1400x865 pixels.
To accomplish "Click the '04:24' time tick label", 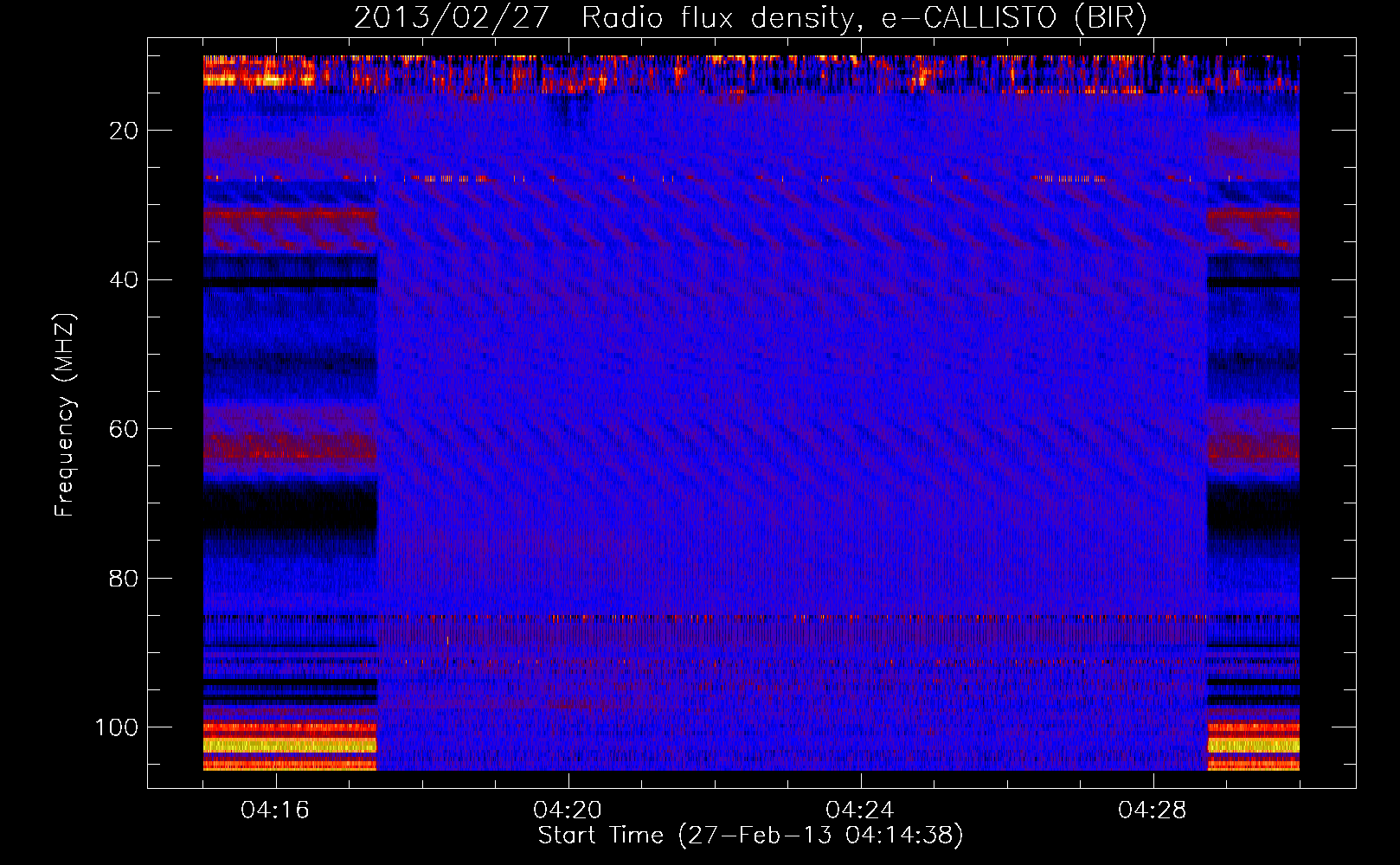I will (x=860, y=811).
